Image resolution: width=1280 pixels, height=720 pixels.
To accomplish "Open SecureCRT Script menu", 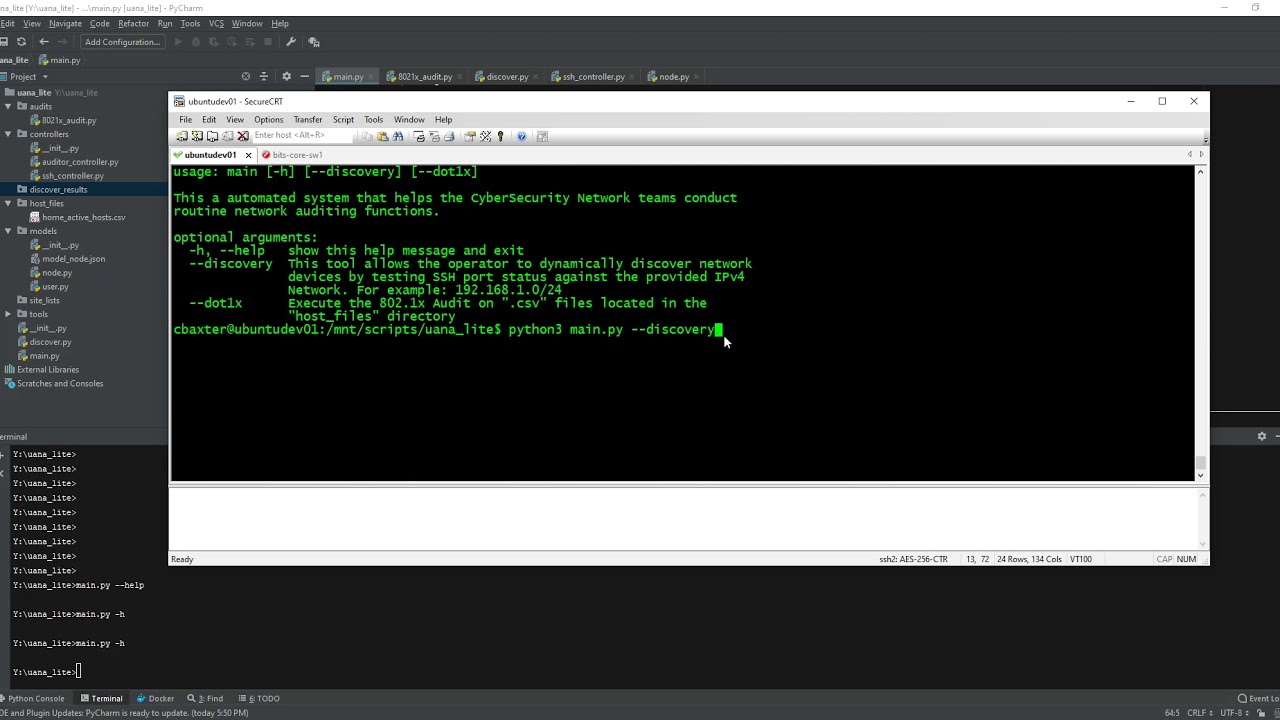I will [343, 120].
